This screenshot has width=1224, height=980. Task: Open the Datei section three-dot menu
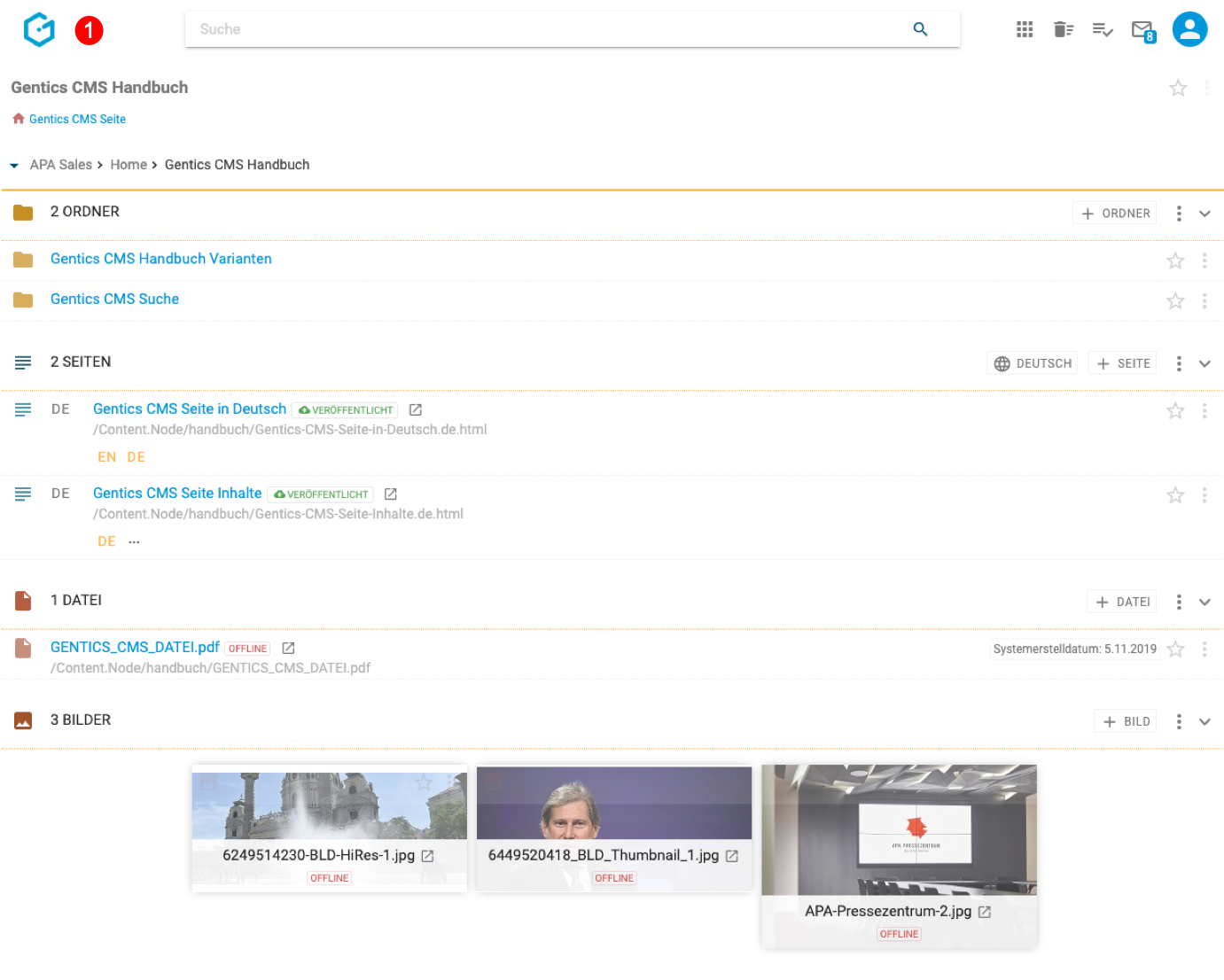pos(1179,602)
